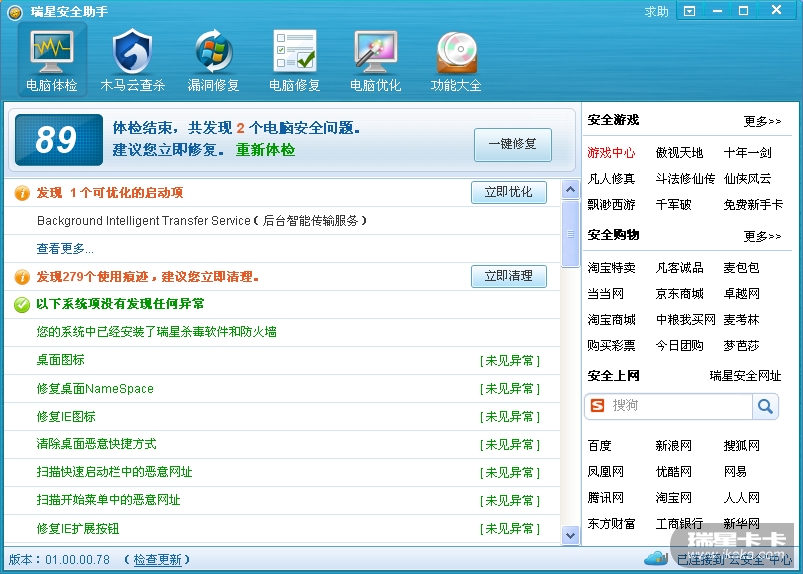Click the orange info icon beside 发现279个使用痕迹
The width and height of the screenshot is (803, 574).
click(22, 277)
